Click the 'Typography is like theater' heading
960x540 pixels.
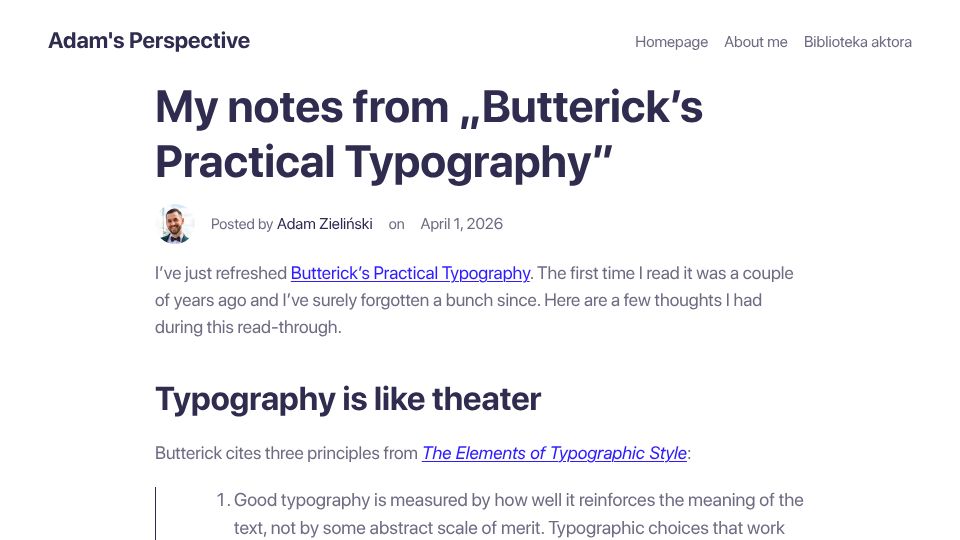[348, 399]
